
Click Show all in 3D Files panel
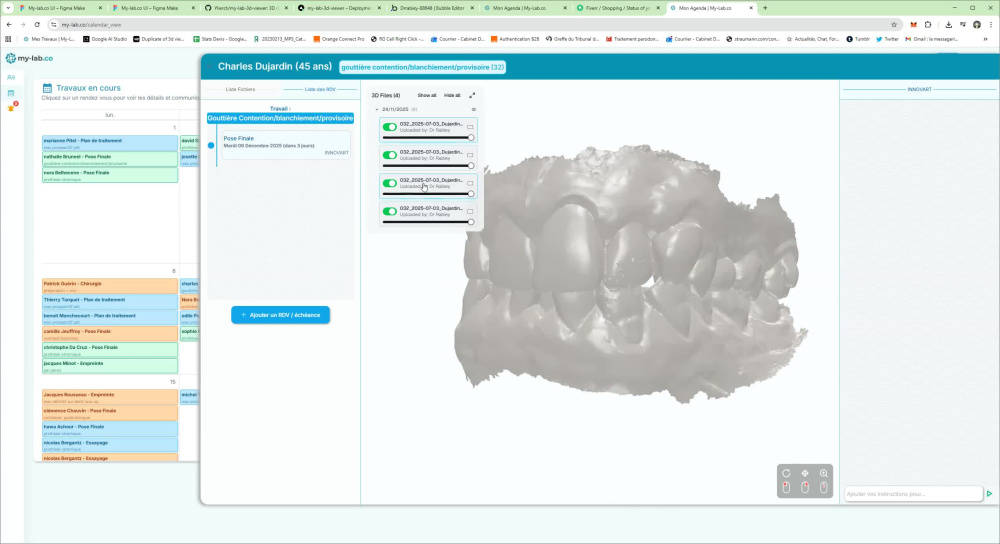click(427, 95)
